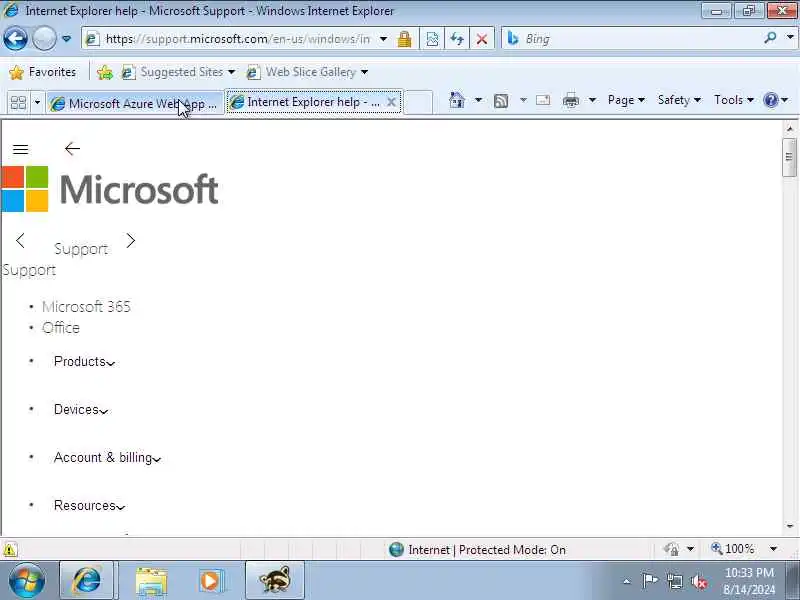Open the zoom level 100% button
Screen dimensions: 800x600
click(x=733, y=549)
